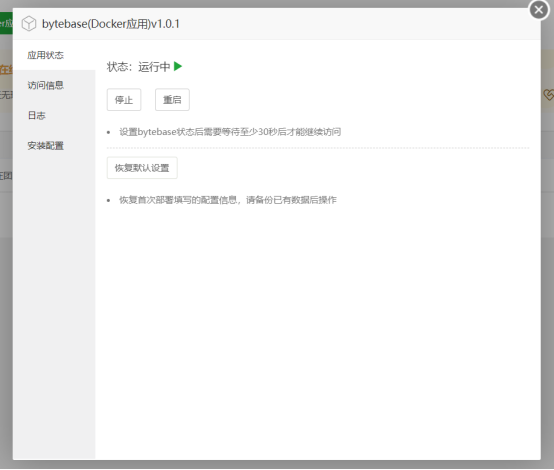Stop the app with the 停止 button
This screenshot has height=470, width=554.
[124, 100]
